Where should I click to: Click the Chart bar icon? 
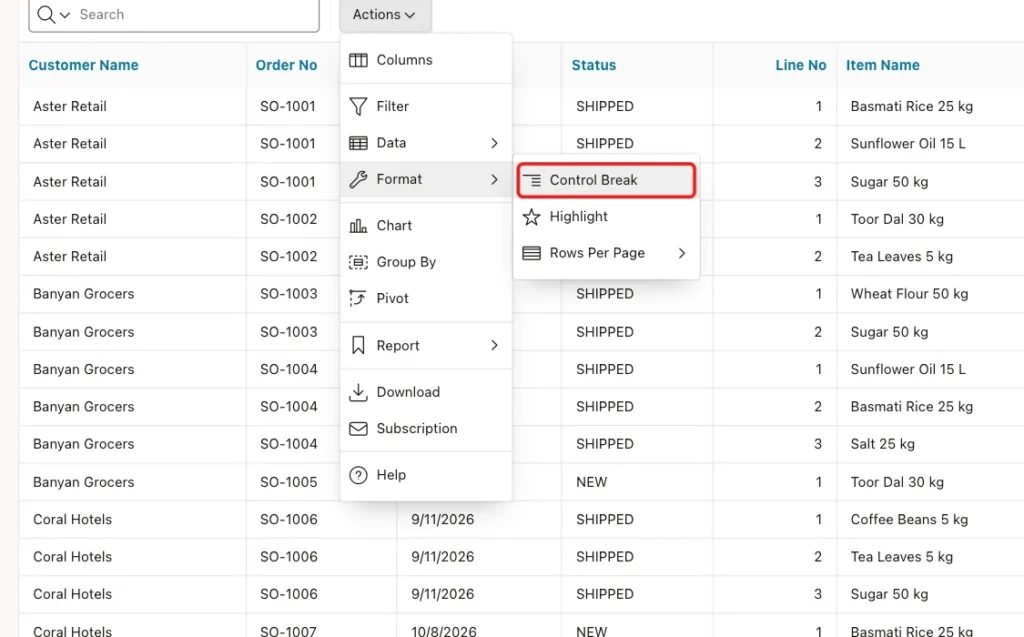click(x=358, y=226)
